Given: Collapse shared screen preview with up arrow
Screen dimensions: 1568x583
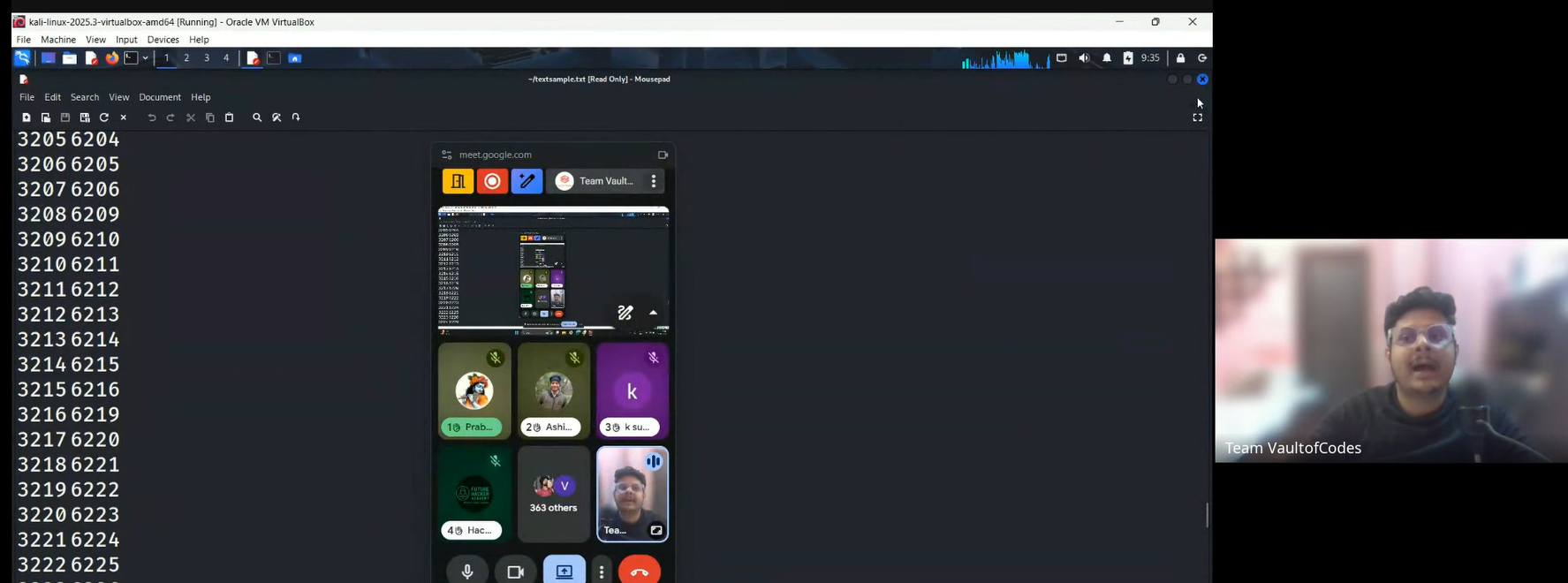Looking at the screenshot, I should 653,313.
